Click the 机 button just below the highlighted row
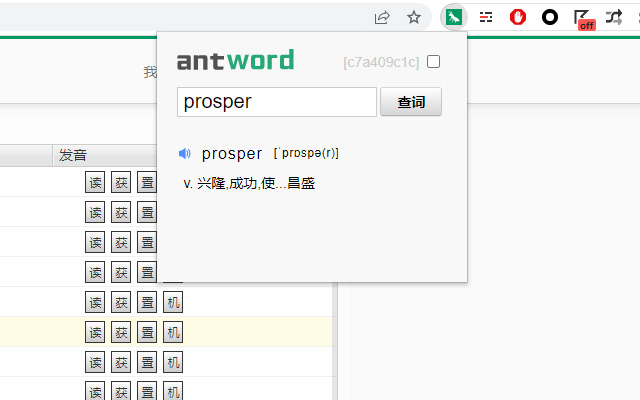Image resolution: width=640 pixels, height=400 pixels. coord(173,362)
